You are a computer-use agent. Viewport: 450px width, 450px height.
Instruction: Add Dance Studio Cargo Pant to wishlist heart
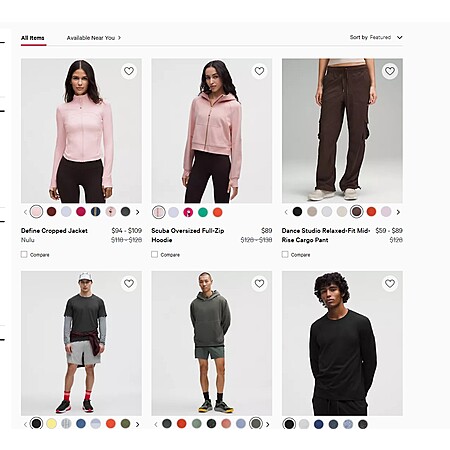click(390, 71)
